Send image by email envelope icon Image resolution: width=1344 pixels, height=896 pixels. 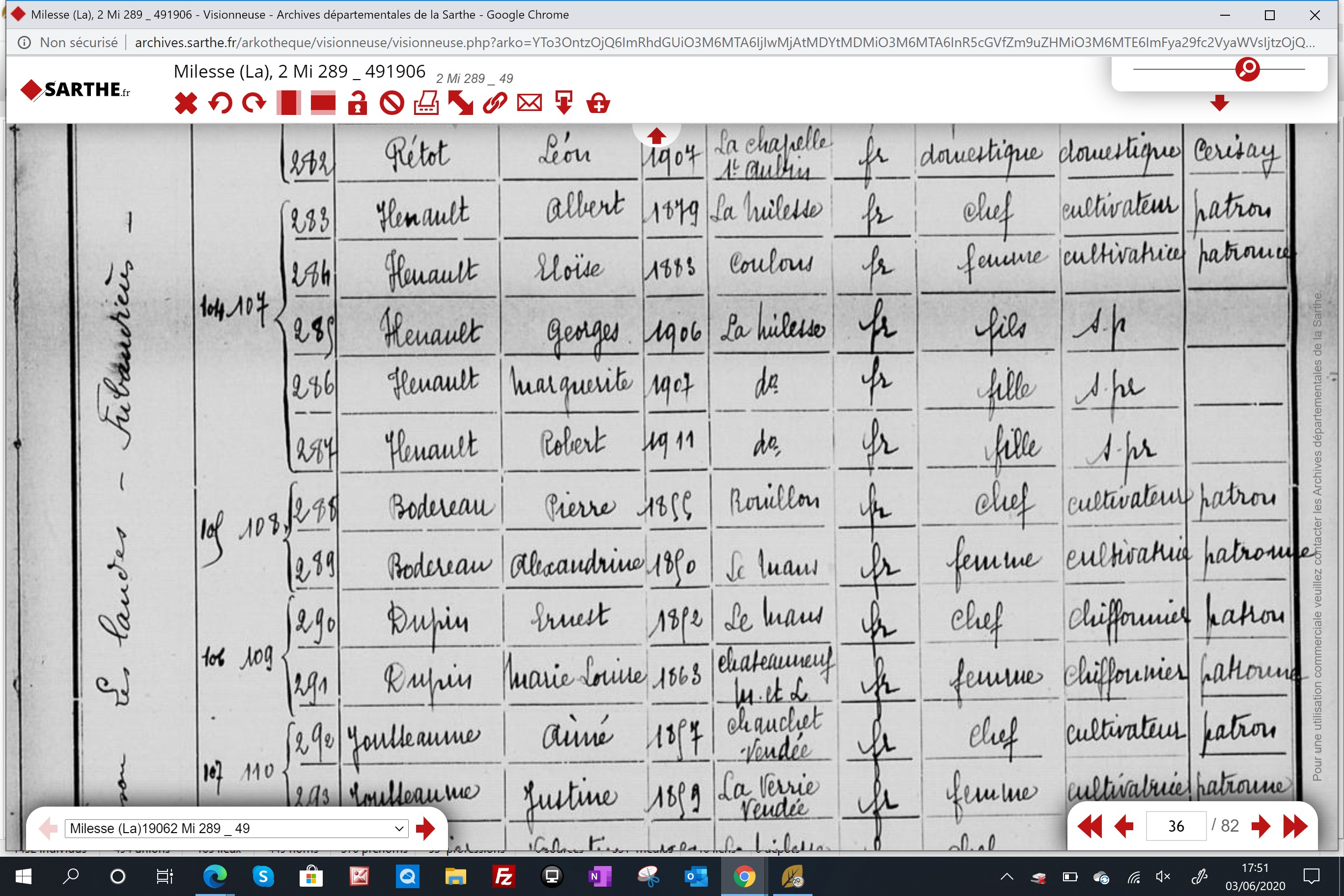click(x=530, y=104)
